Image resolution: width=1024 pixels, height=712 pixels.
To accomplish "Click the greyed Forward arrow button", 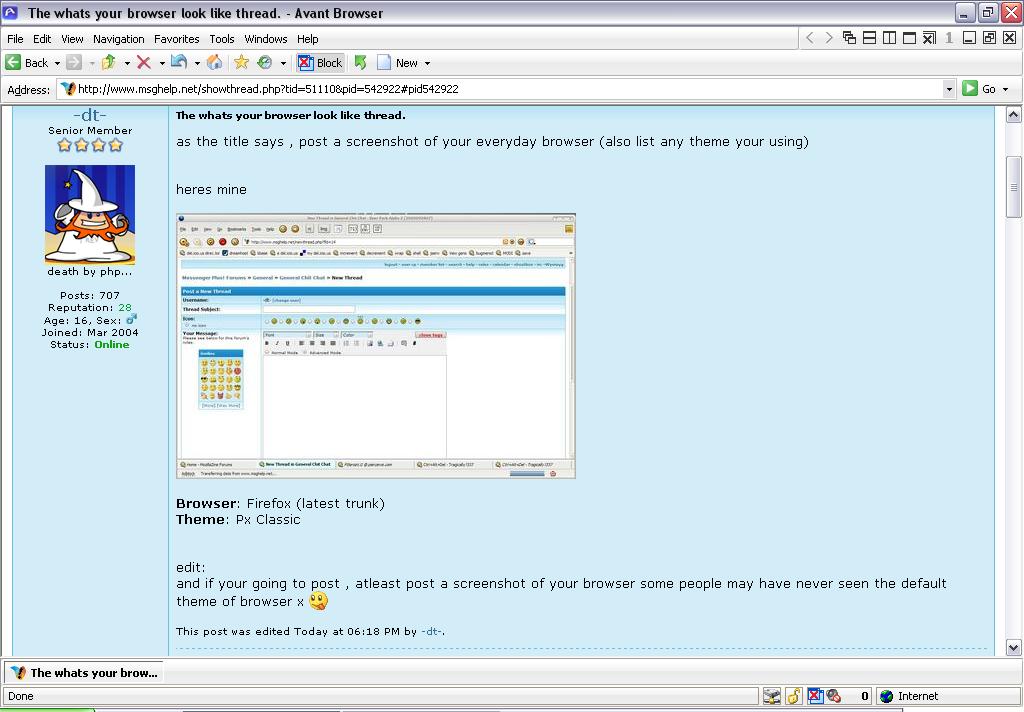I will (x=74, y=63).
